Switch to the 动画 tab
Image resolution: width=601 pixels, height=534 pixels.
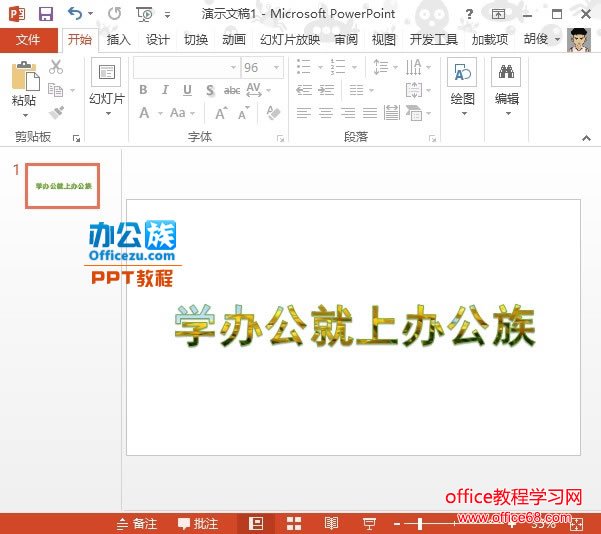(234, 39)
